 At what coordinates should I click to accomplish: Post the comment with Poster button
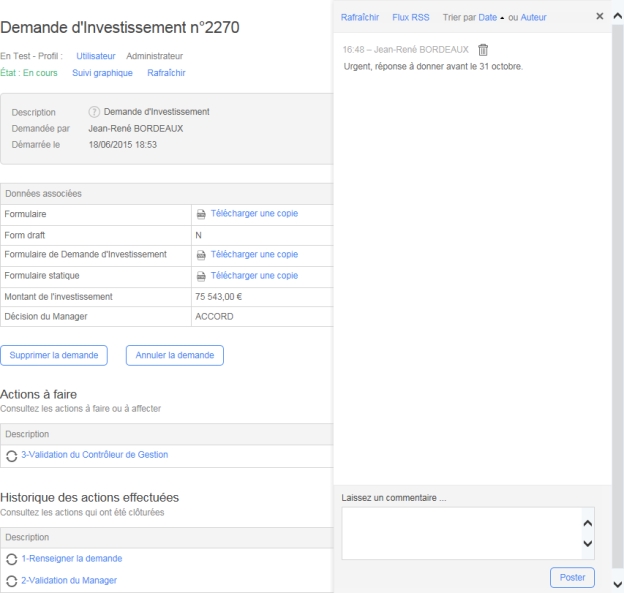(572, 577)
